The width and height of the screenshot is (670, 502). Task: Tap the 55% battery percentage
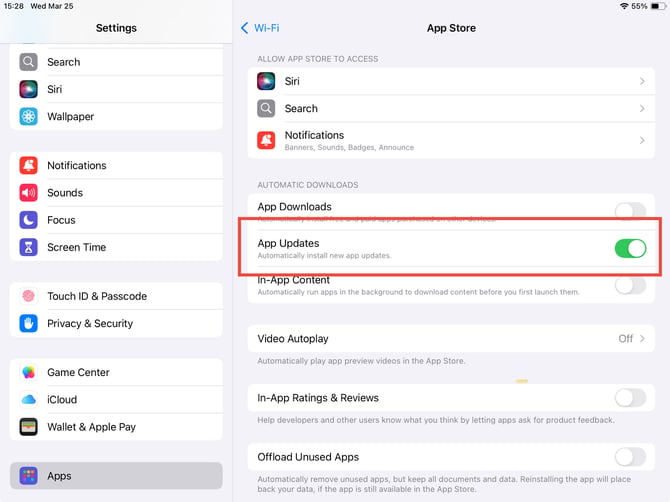(639, 6)
